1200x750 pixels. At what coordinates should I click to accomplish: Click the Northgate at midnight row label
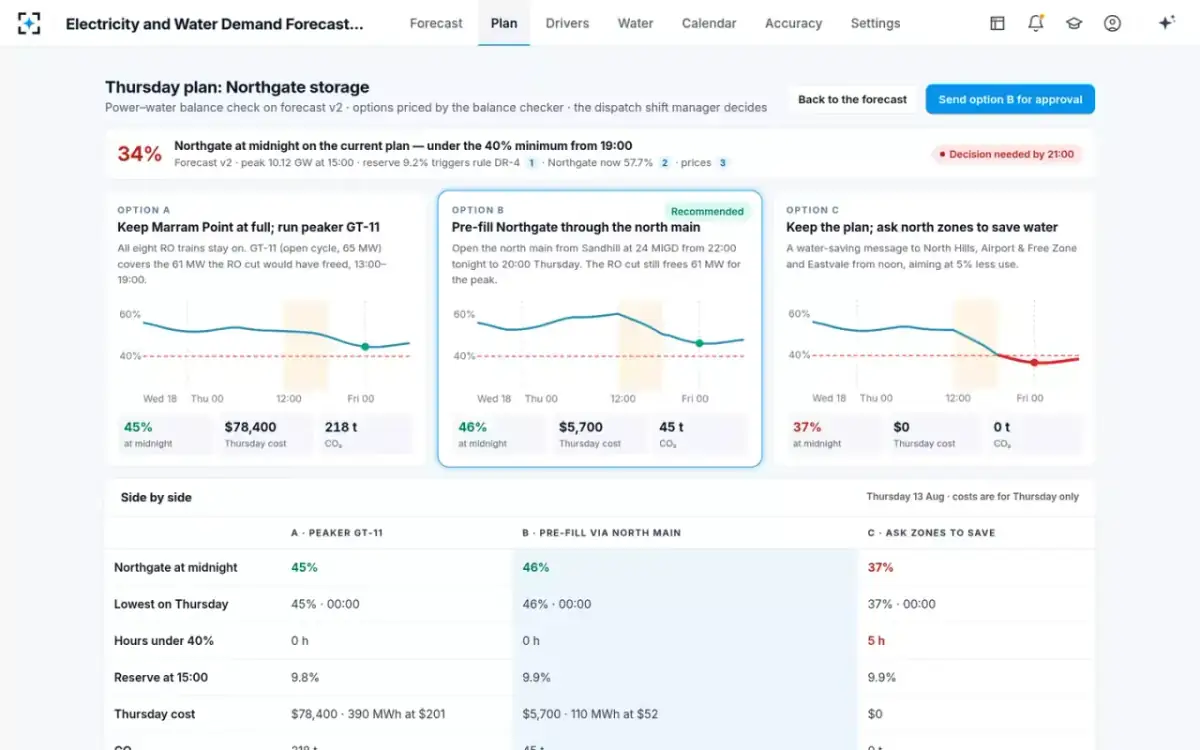[x=176, y=567]
